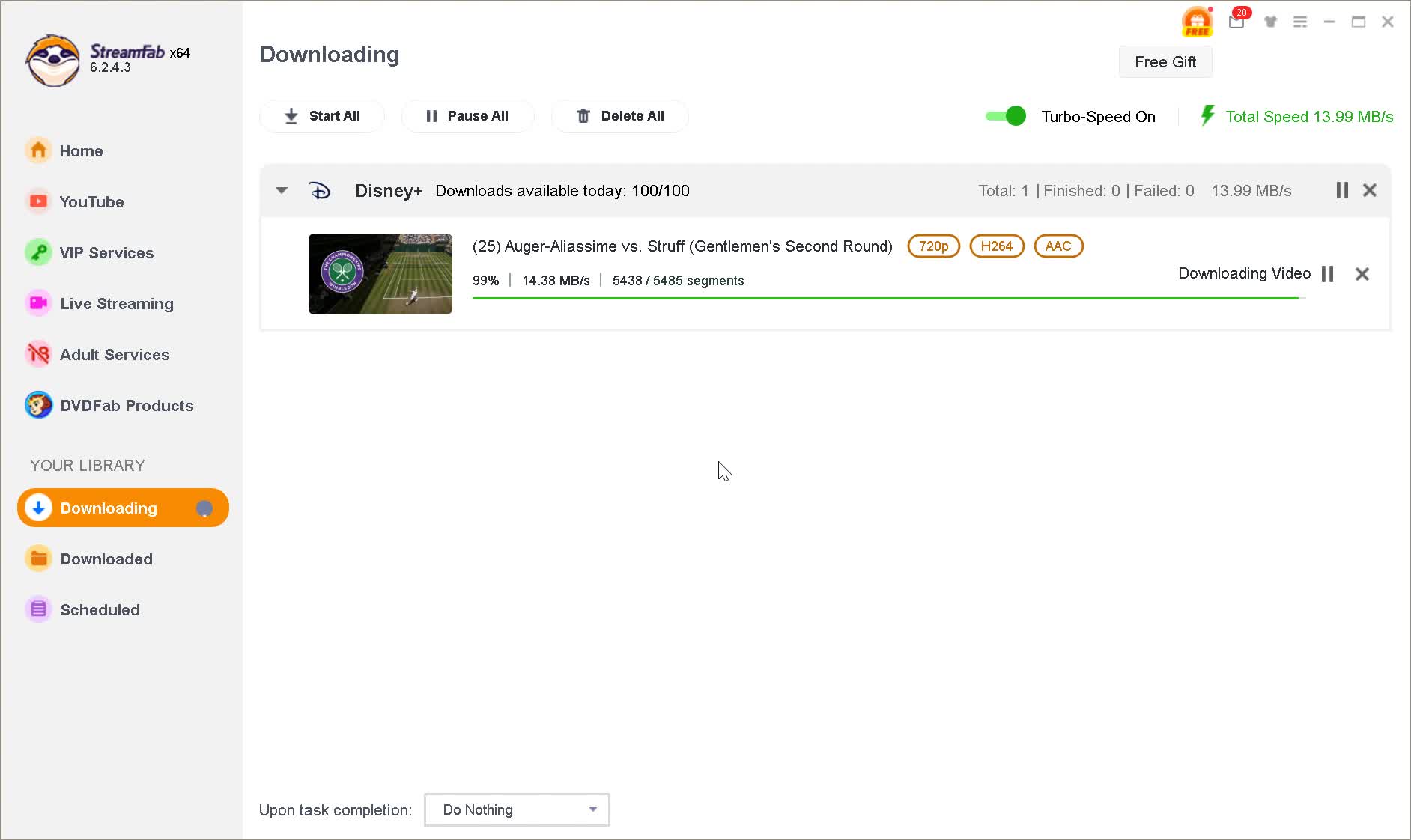Open the hamburger main menu icon
The height and width of the screenshot is (840, 1411).
coord(1300,22)
